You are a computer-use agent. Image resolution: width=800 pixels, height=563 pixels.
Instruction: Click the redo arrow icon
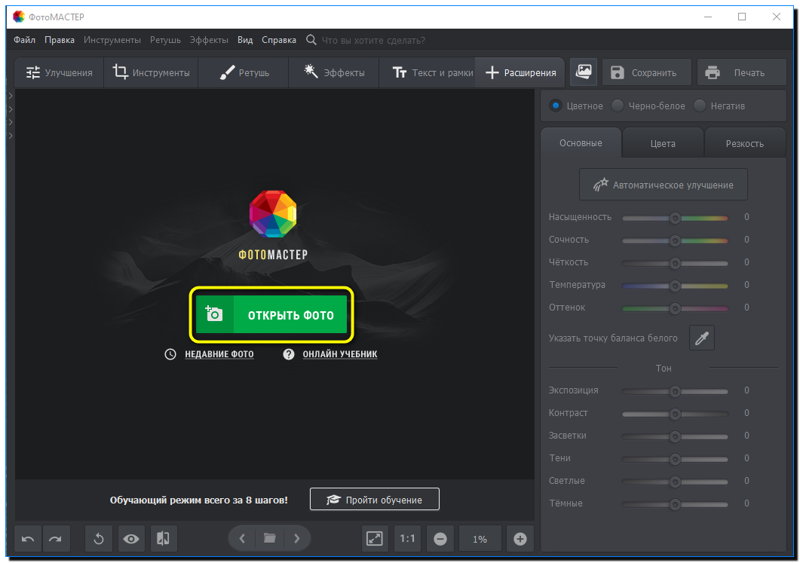point(56,538)
